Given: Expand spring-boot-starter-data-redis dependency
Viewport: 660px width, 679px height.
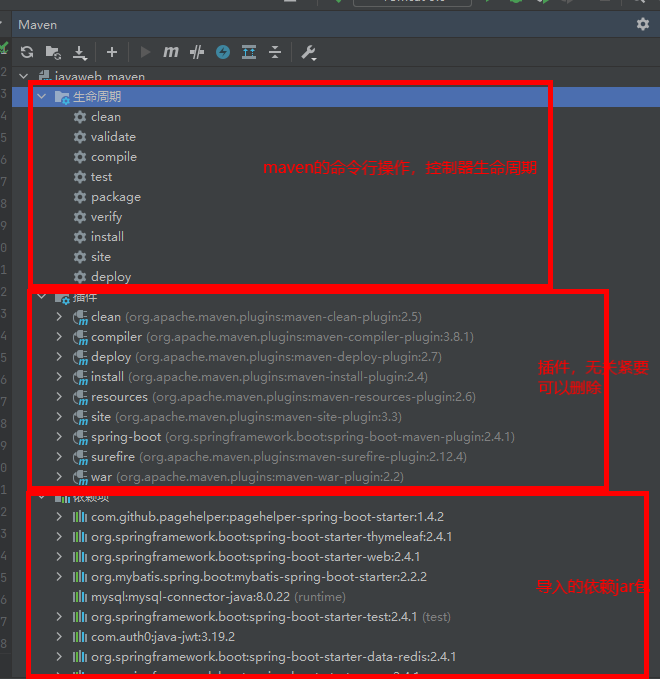Looking at the screenshot, I should (x=59, y=657).
